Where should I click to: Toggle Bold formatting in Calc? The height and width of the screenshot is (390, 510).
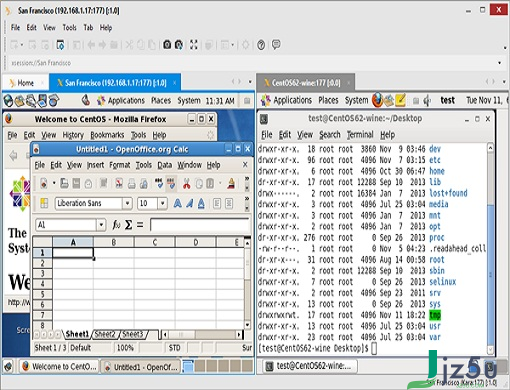[x=178, y=203]
